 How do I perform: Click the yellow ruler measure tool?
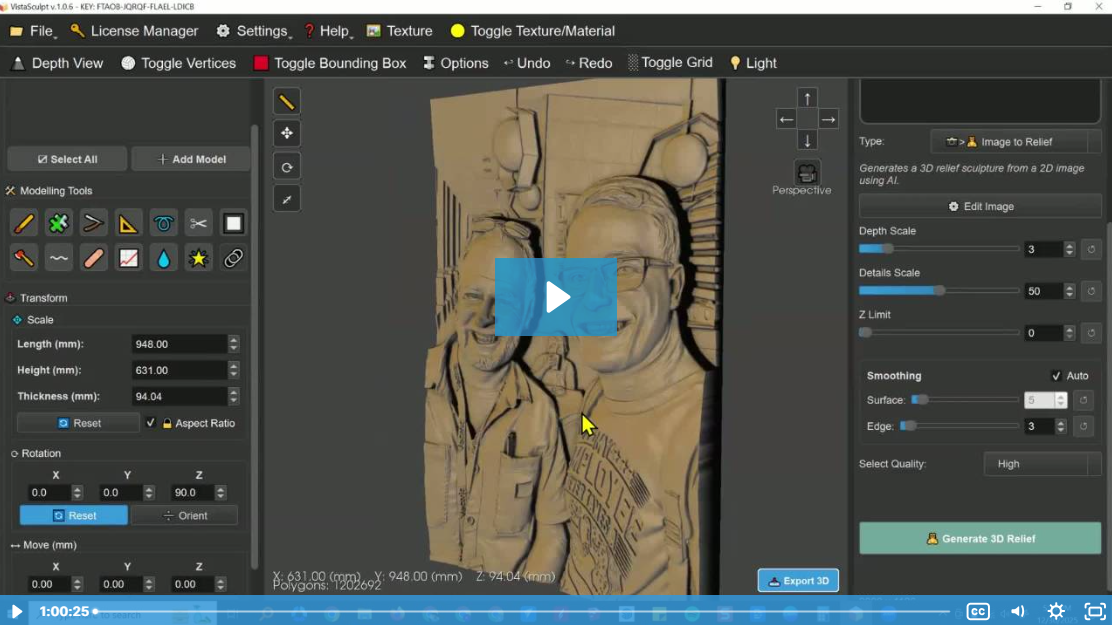click(287, 102)
